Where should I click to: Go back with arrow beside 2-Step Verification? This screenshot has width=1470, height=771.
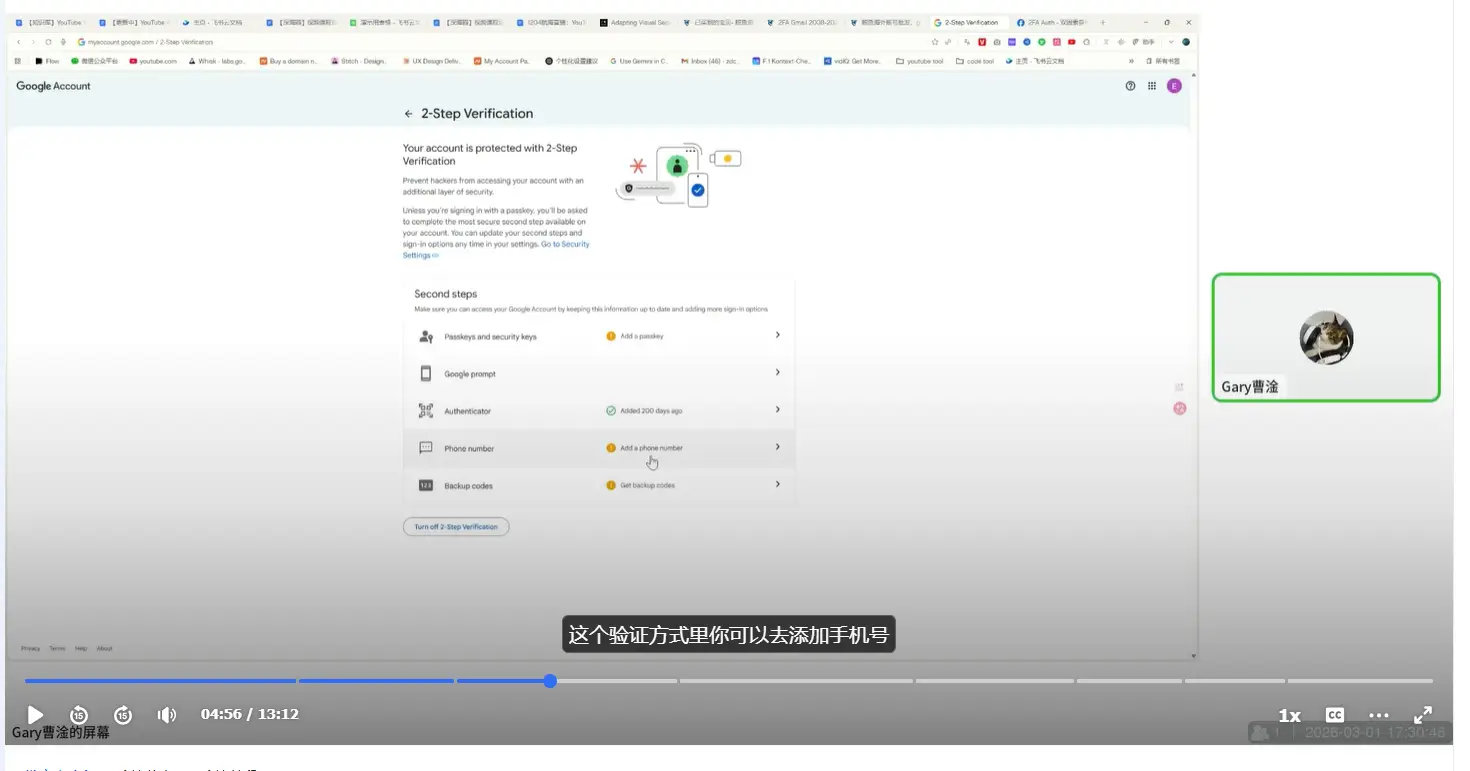[408, 114]
